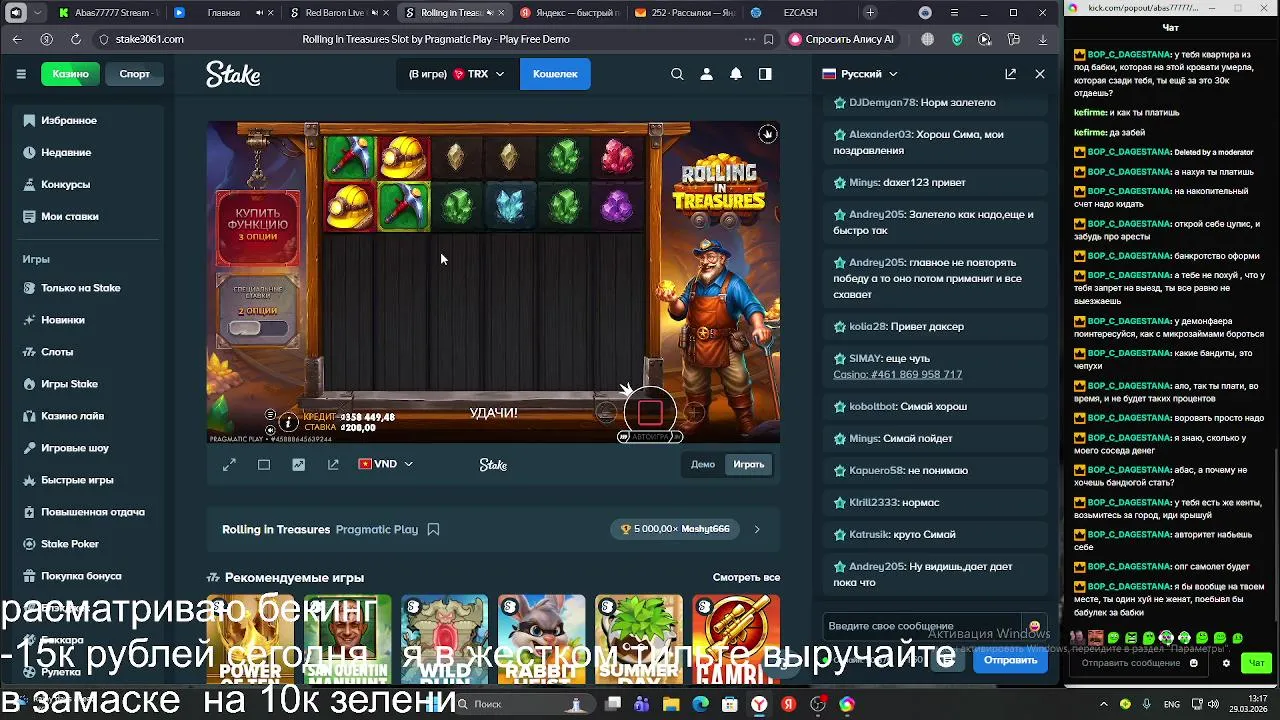Viewport: 1280px width, 720px height.
Task: Click the Кошелек wallet button
Action: [555, 74]
